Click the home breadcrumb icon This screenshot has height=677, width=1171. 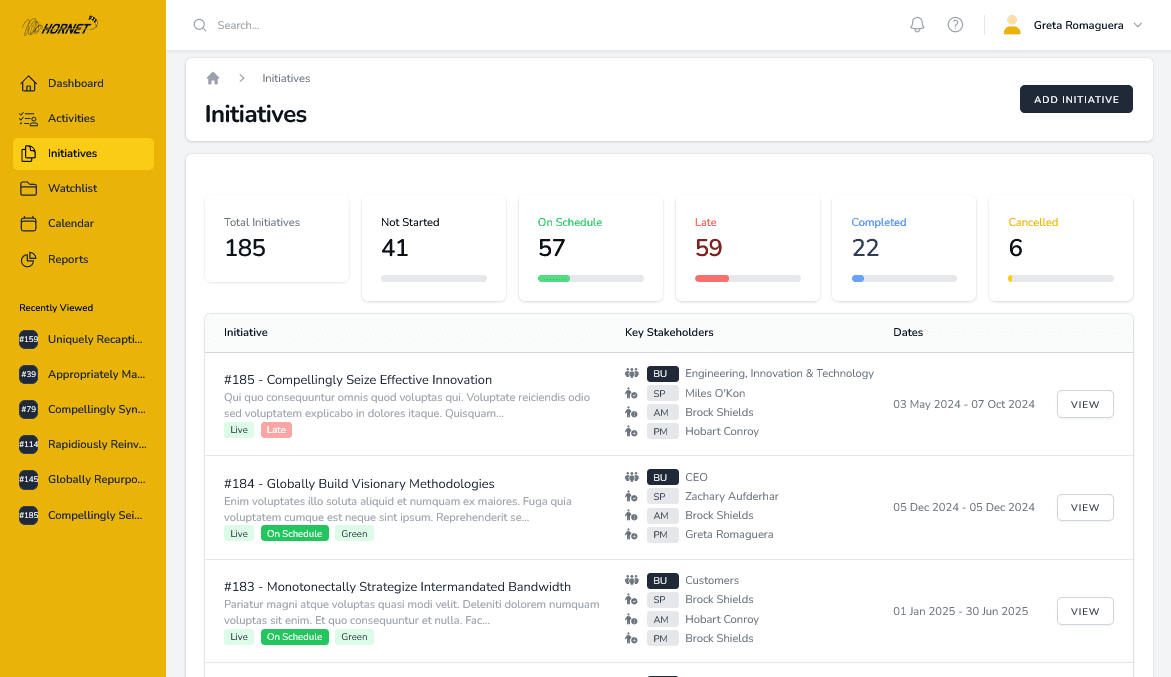pos(213,78)
